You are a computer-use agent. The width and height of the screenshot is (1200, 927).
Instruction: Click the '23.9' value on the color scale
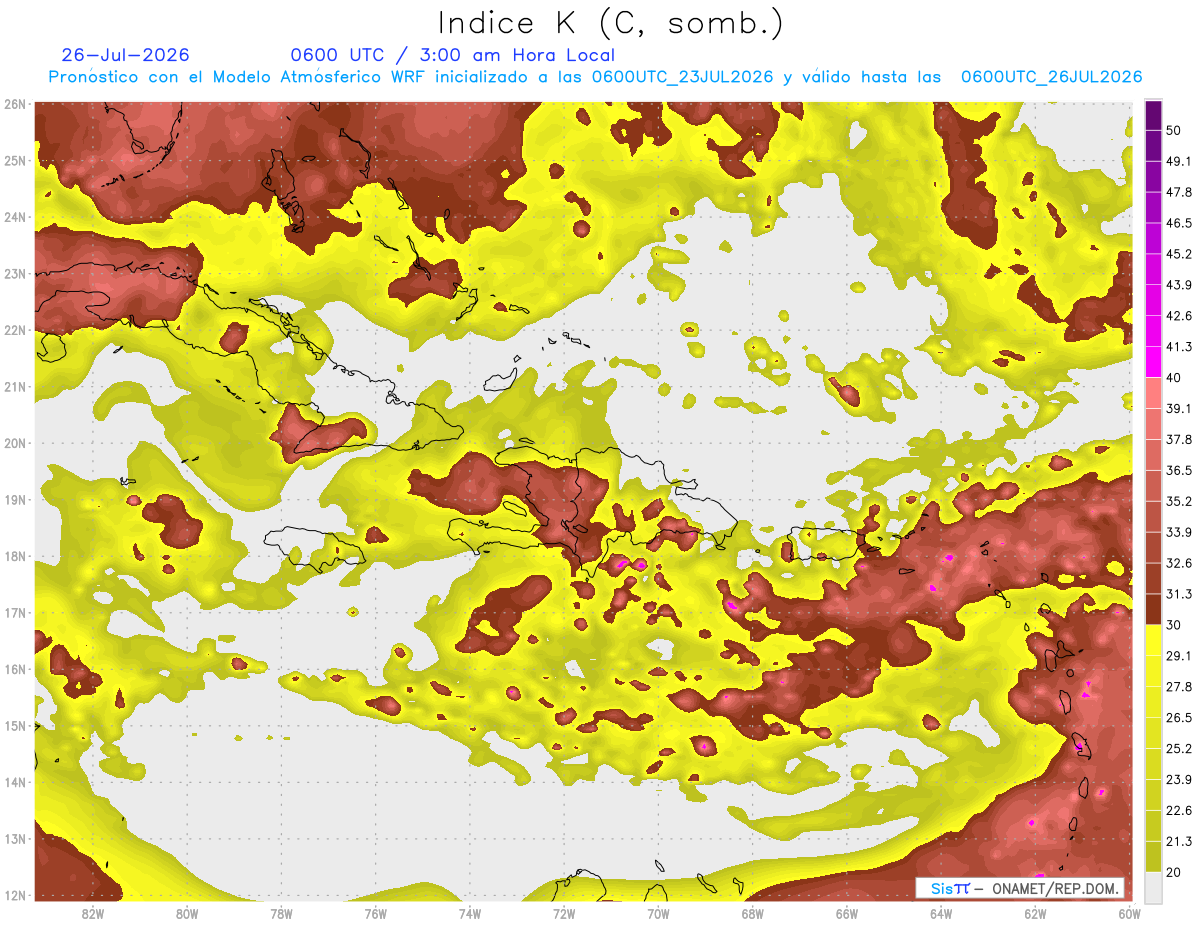pyautogui.click(x=1180, y=780)
